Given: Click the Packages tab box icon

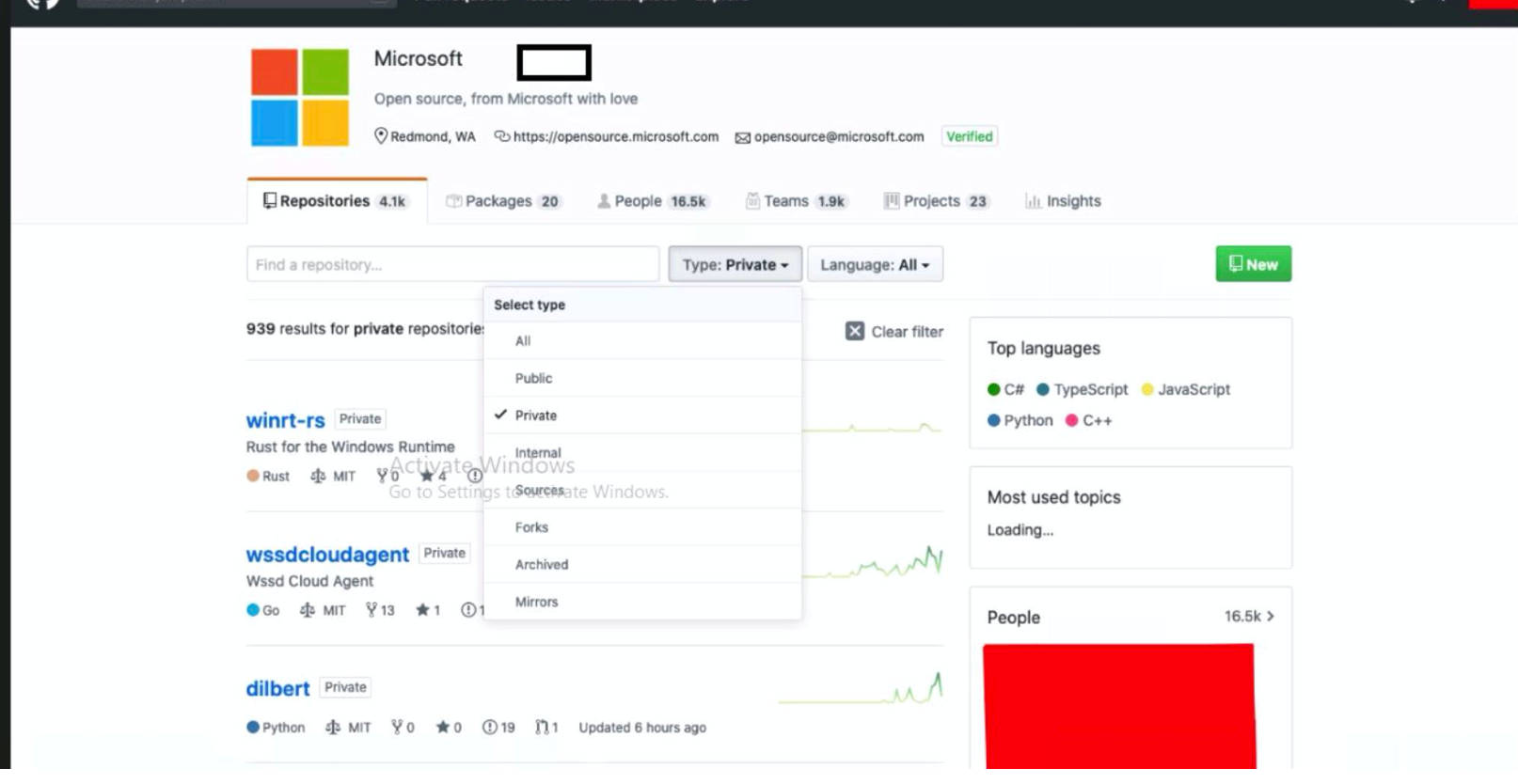Looking at the screenshot, I should [453, 201].
